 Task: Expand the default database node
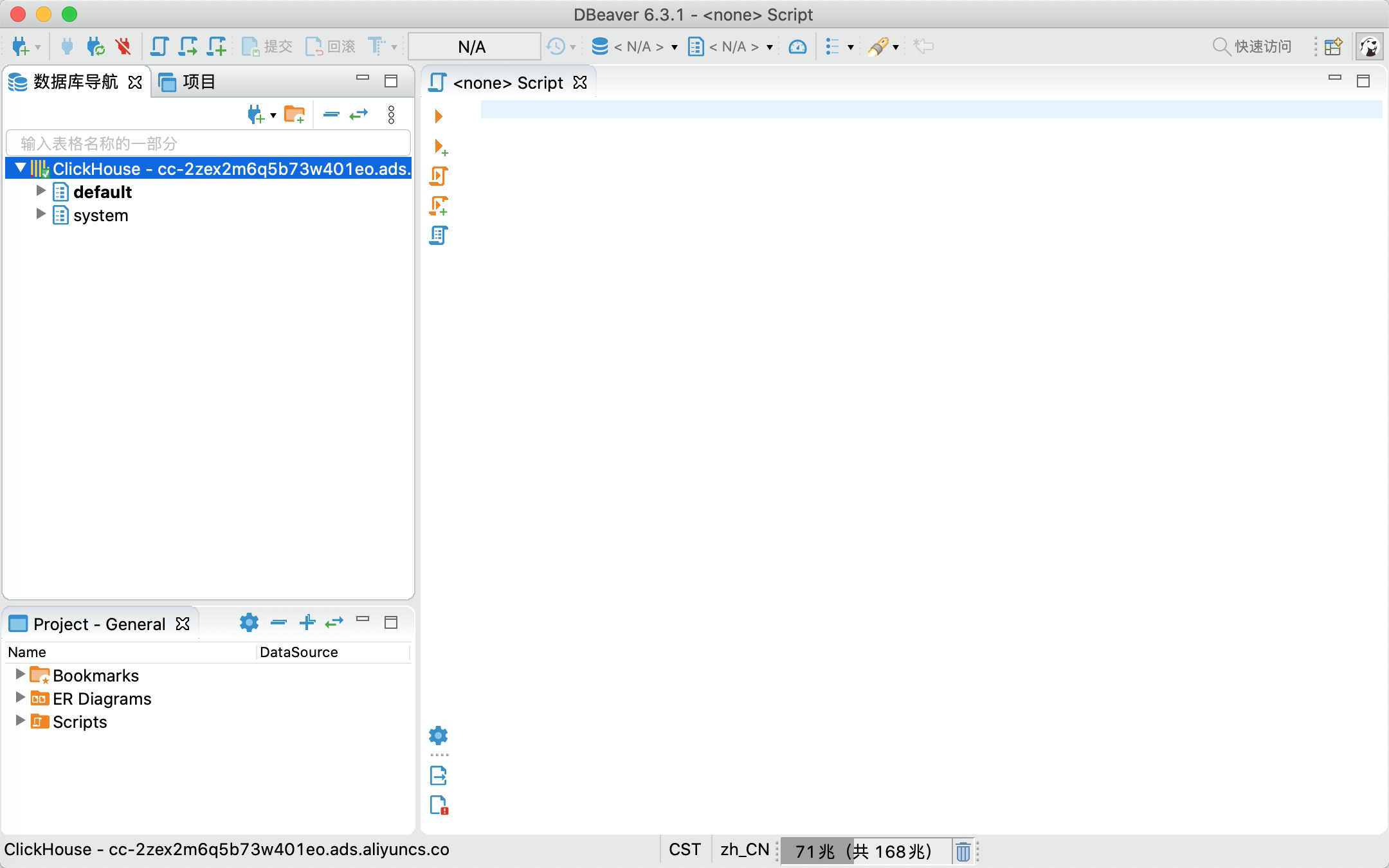point(41,190)
